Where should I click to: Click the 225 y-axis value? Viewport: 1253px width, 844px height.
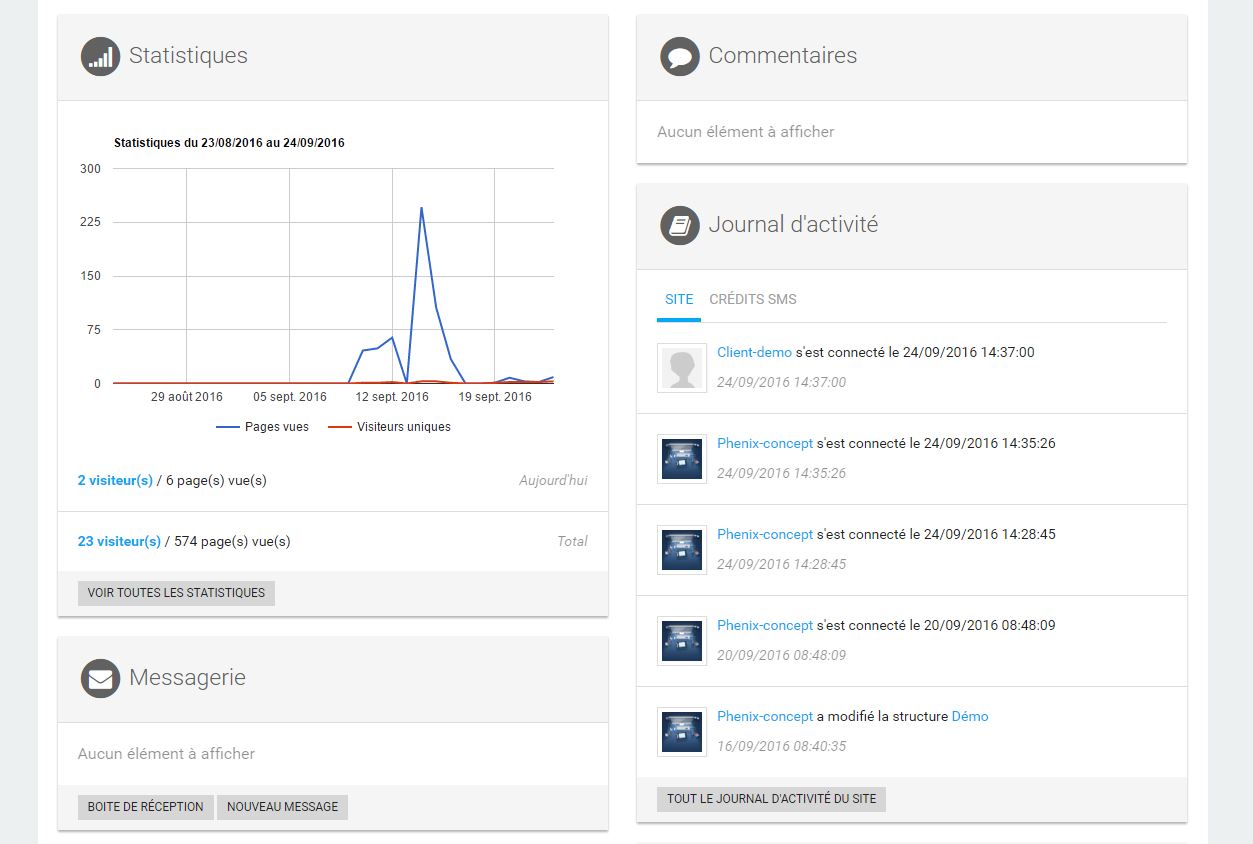(91, 222)
